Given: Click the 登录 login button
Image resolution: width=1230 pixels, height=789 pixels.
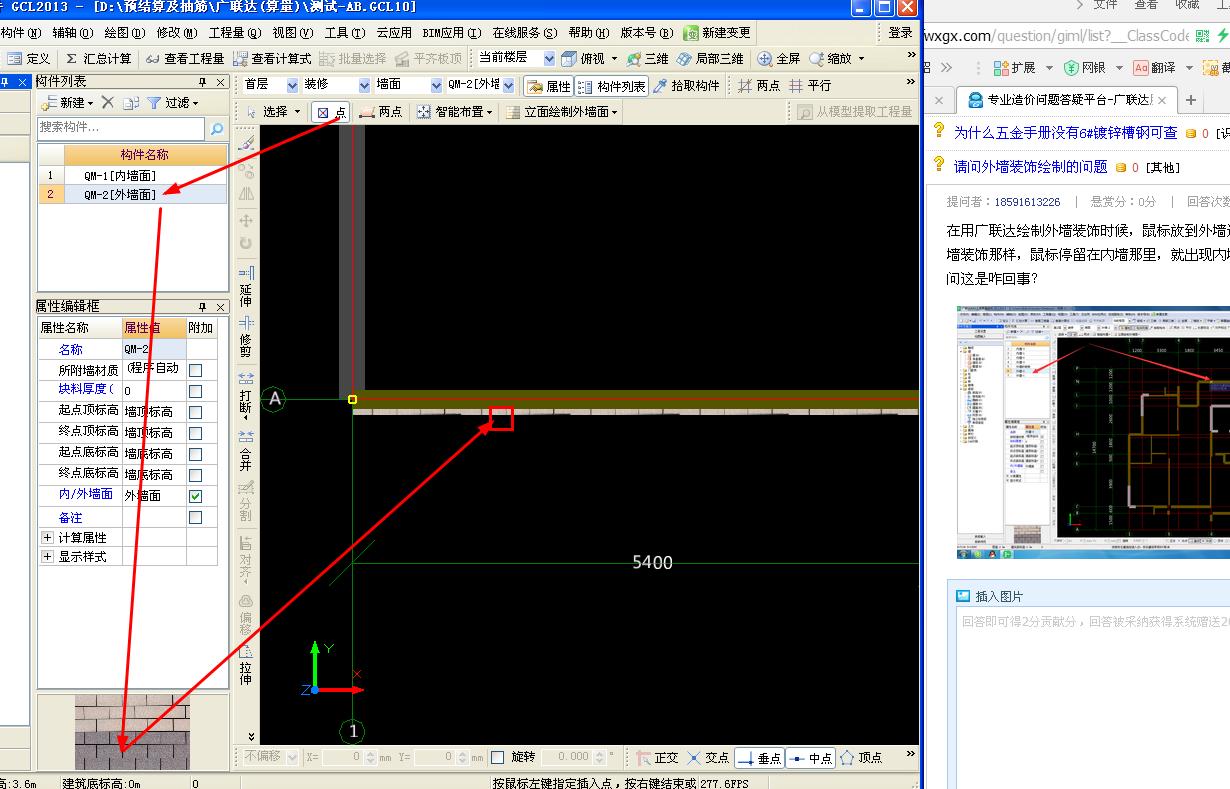Looking at the screenshot, I should (x=900, y=33).
